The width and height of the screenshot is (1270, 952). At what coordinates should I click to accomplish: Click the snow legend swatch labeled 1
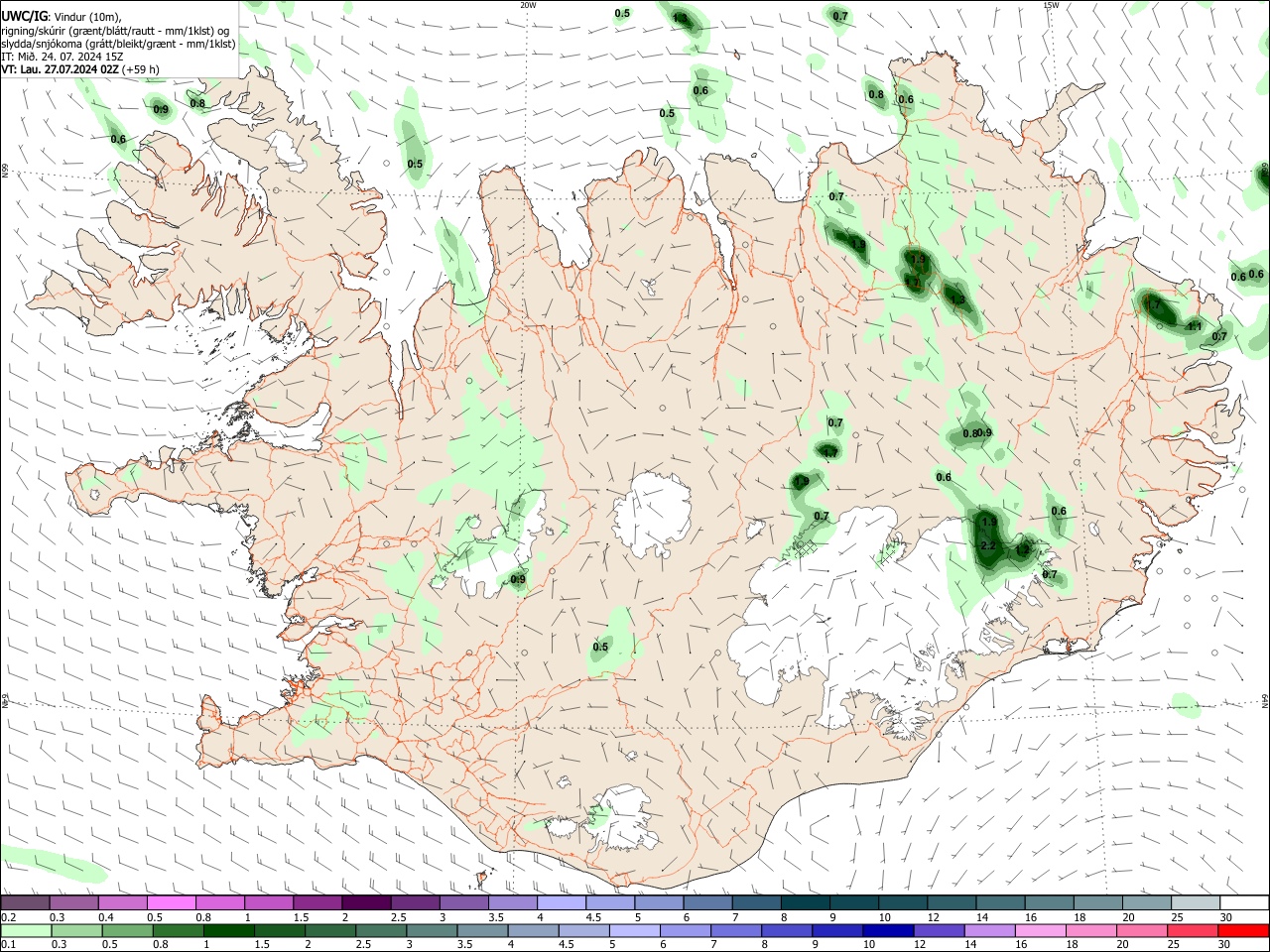click(268, 902)
